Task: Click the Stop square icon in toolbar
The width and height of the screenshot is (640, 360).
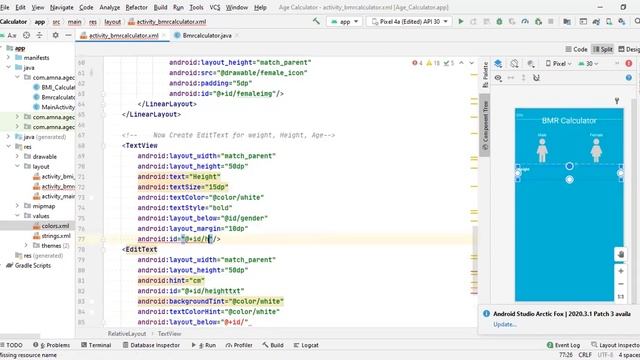Action: (x=551, y=21)
